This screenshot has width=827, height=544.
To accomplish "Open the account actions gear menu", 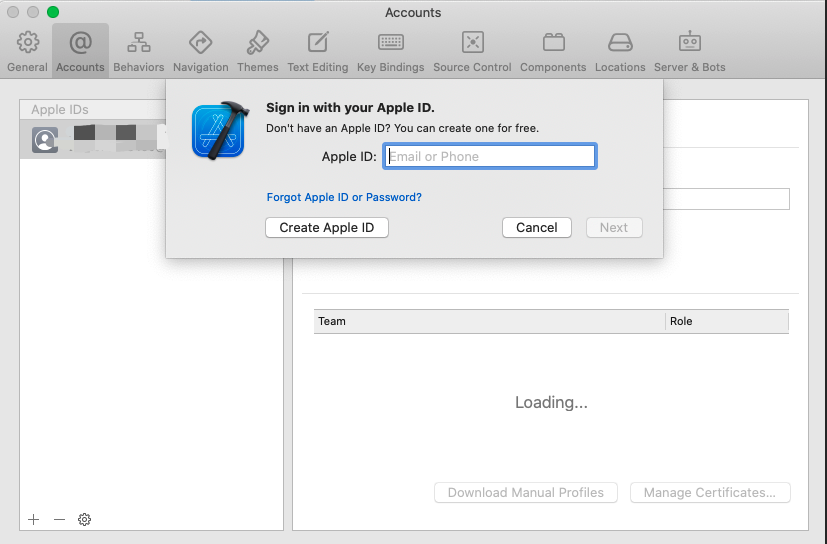I will [x=85, y=519].
